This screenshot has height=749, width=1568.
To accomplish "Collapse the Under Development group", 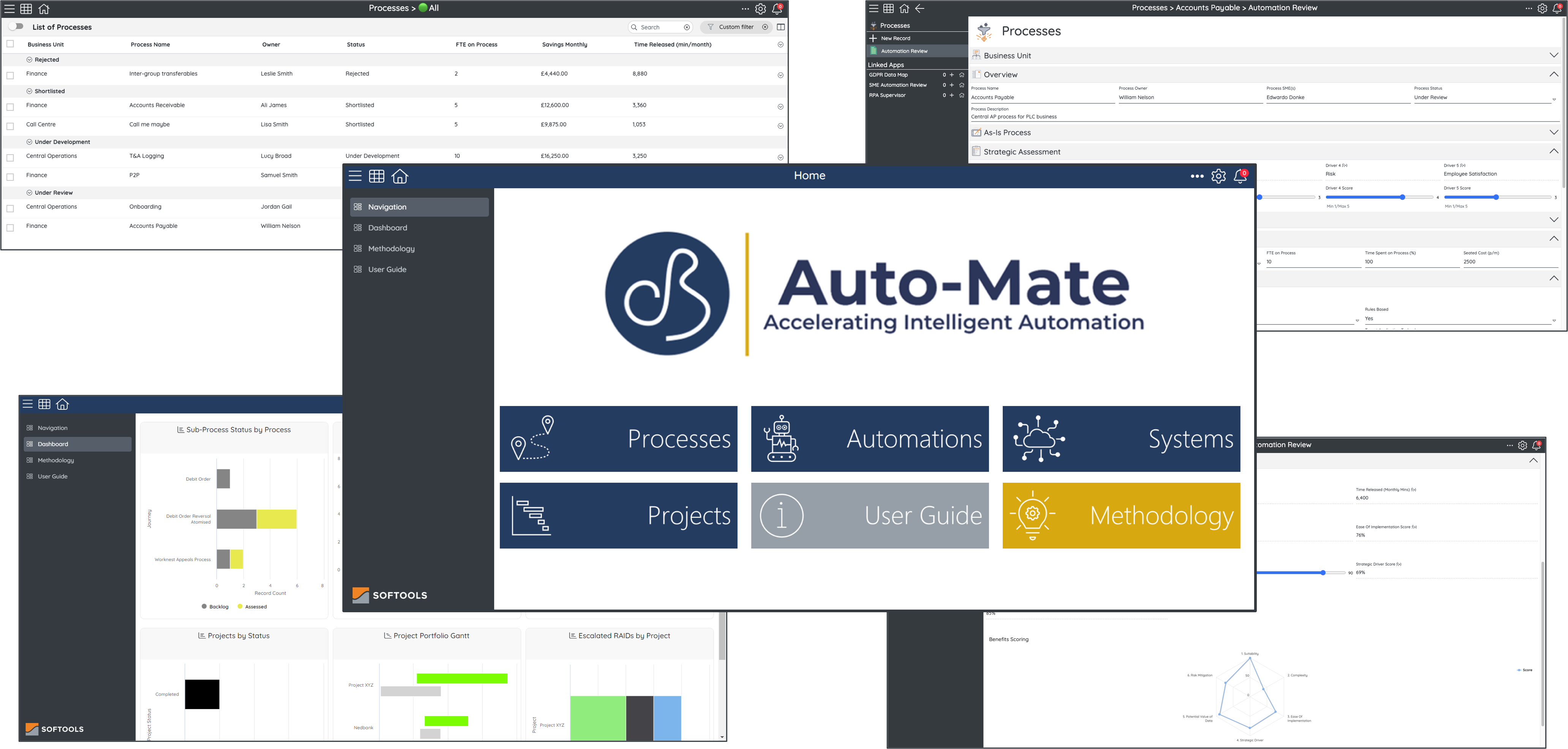I will pos(29,142).
